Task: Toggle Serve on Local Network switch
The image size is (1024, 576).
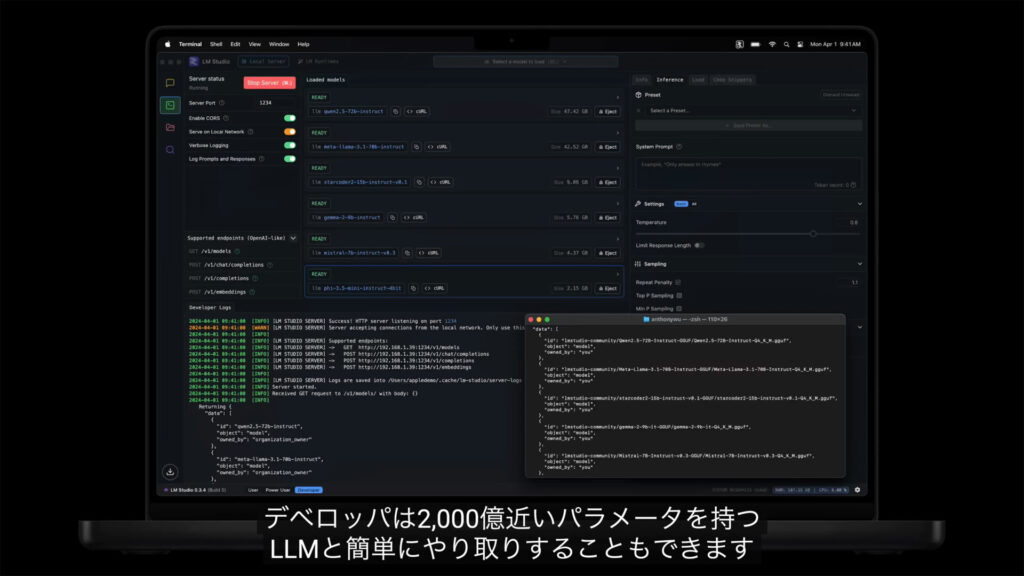Action: (x=289, y=132)
